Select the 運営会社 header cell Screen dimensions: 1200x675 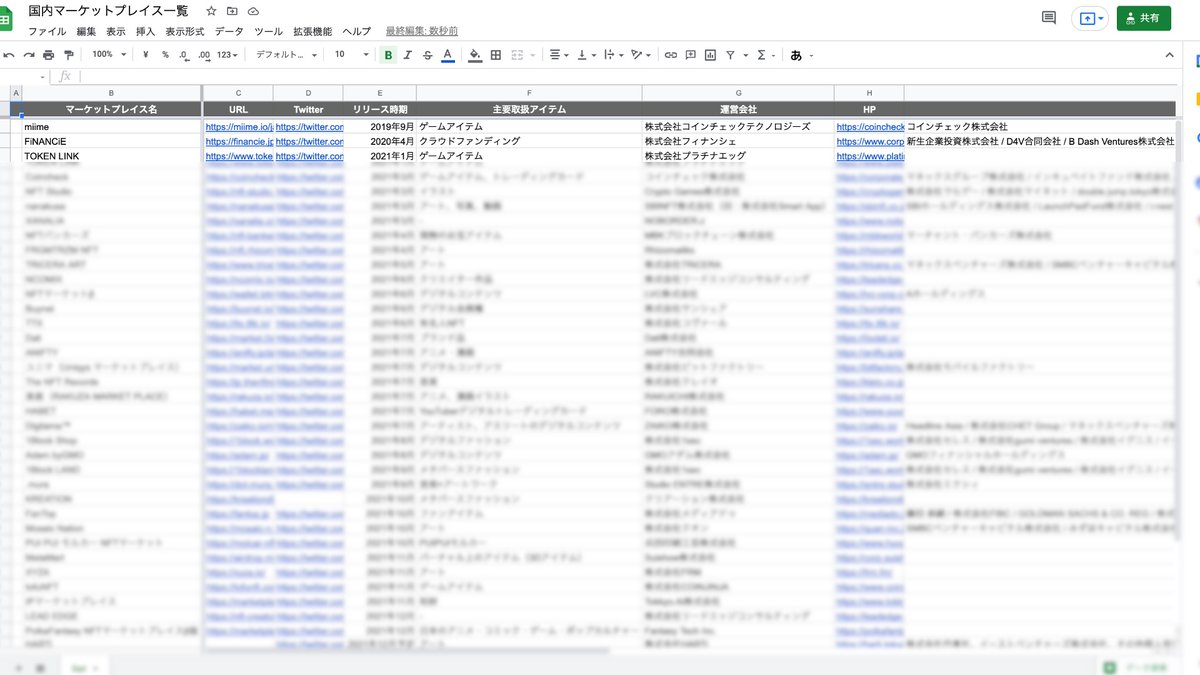pyautogui.click(x=738, y=109)
